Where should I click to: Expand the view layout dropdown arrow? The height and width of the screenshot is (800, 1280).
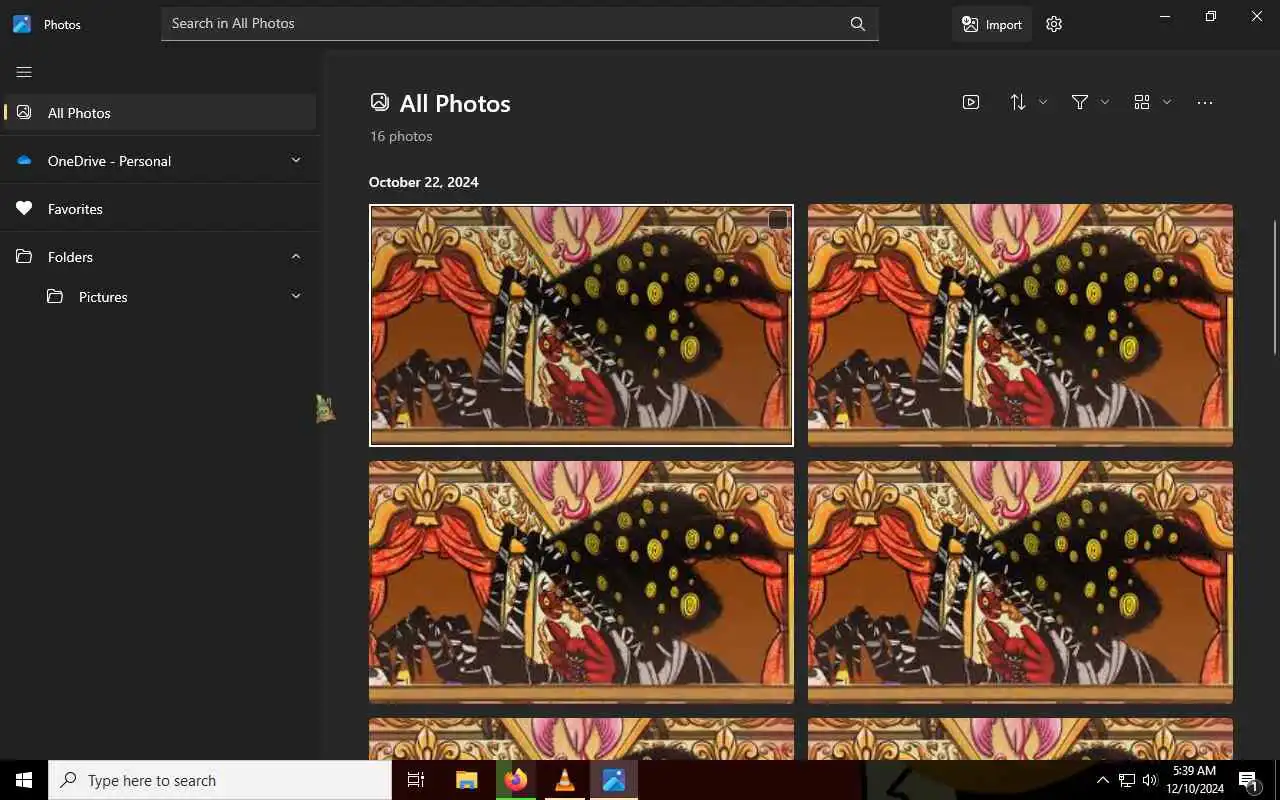click(x=1167, y=102)
